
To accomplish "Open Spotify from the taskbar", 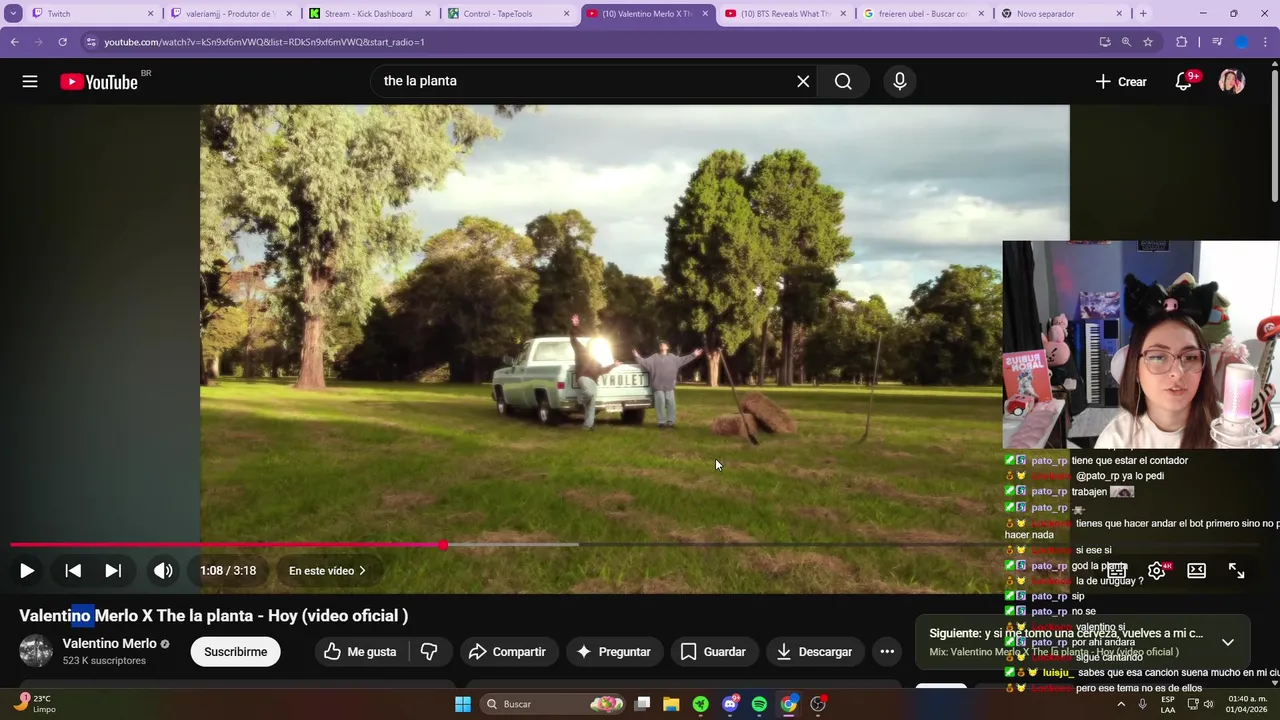I will pos(759,704).
